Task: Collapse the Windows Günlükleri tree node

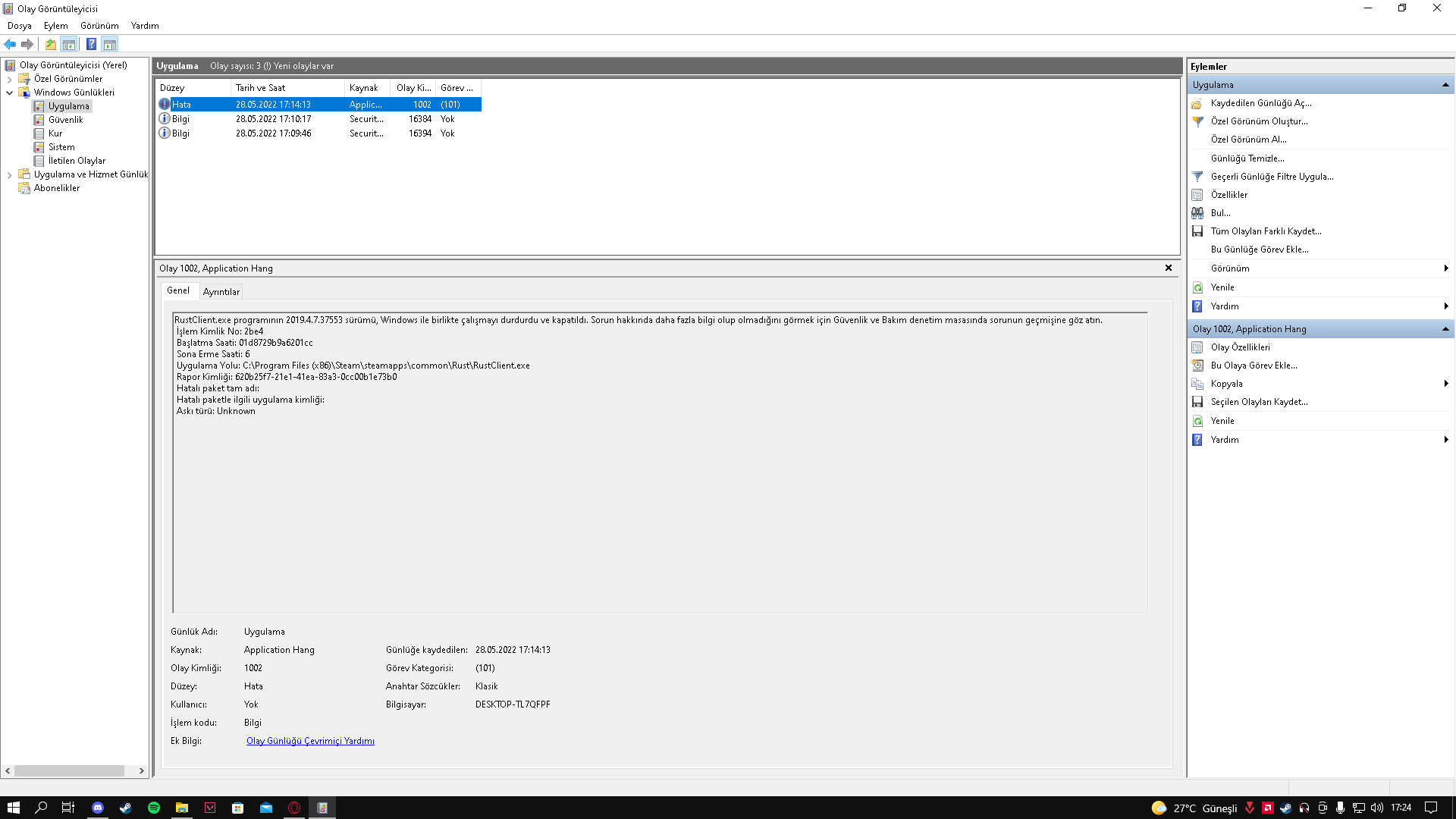Action: pyautogui.click(x=10, y=93)
